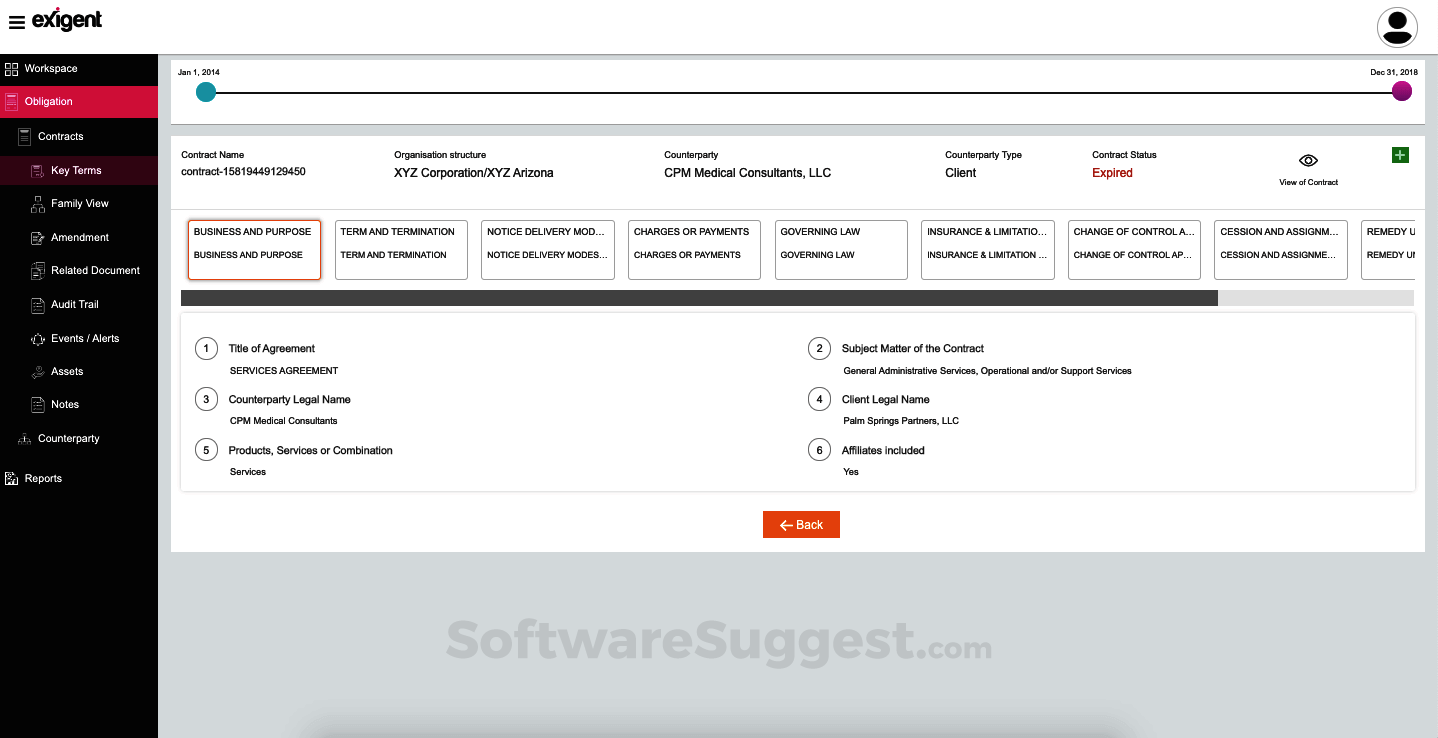Select the Charges or Payments card

694,249
